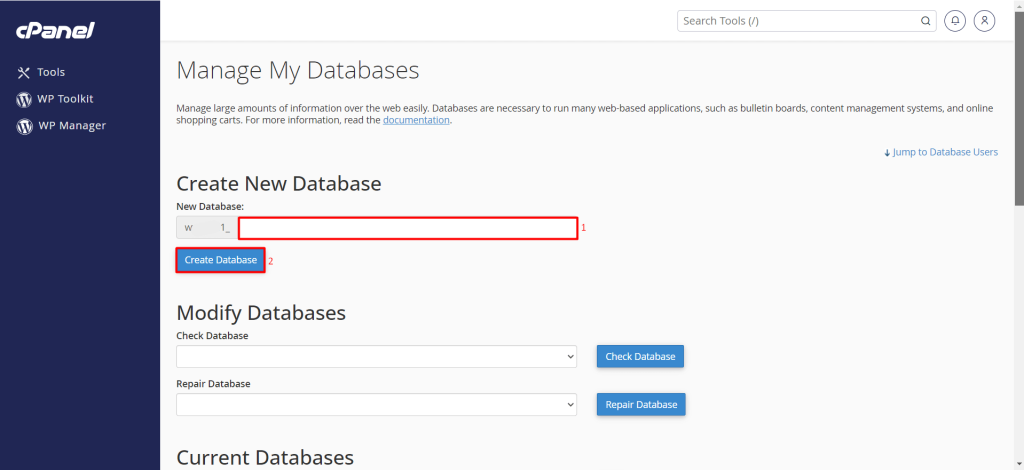Click the Repair Database button
Screen dimensions: 1024x470
point(641,404)
